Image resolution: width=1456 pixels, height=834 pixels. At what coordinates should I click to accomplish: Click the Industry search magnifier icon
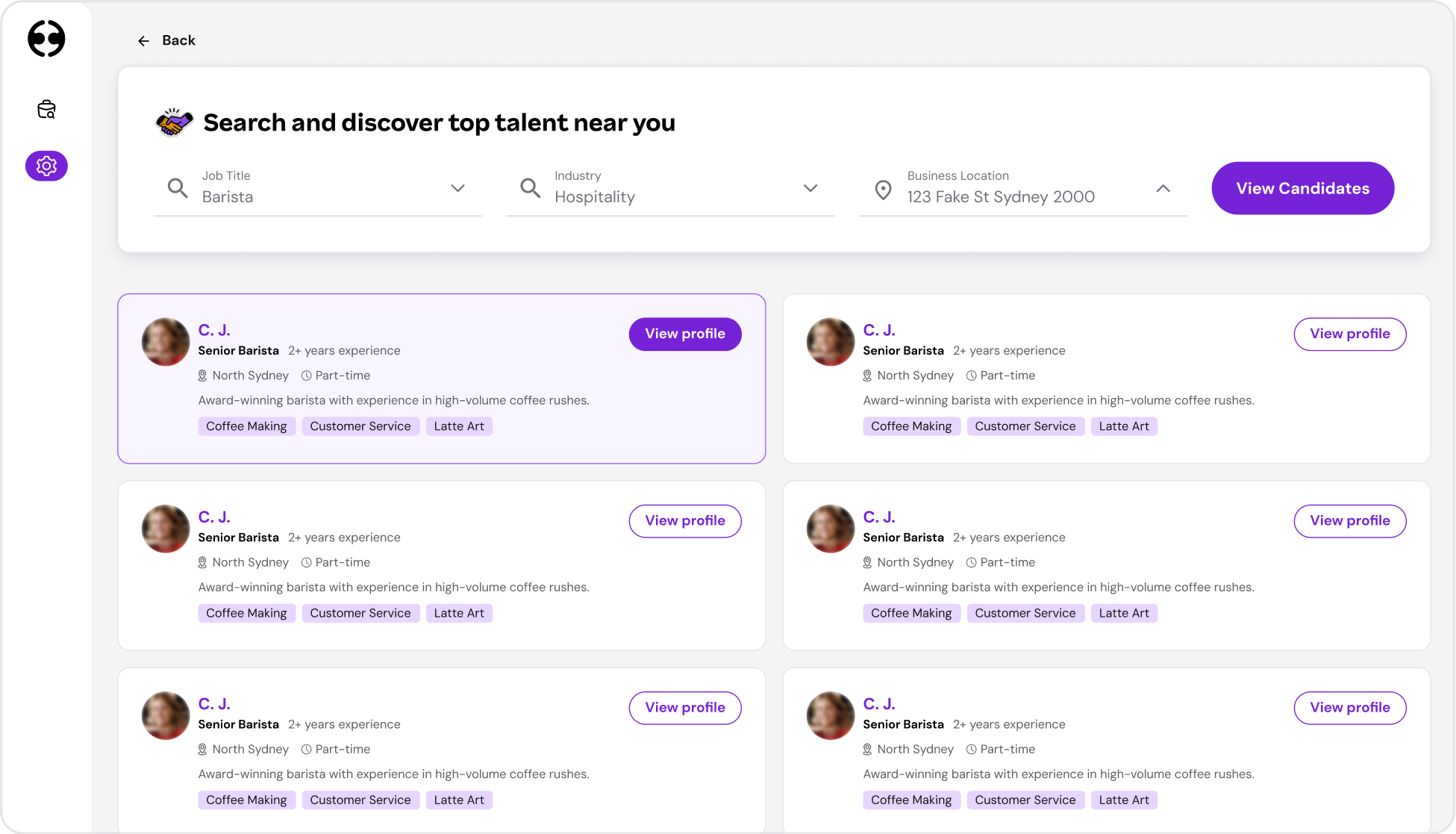(530, 188)
